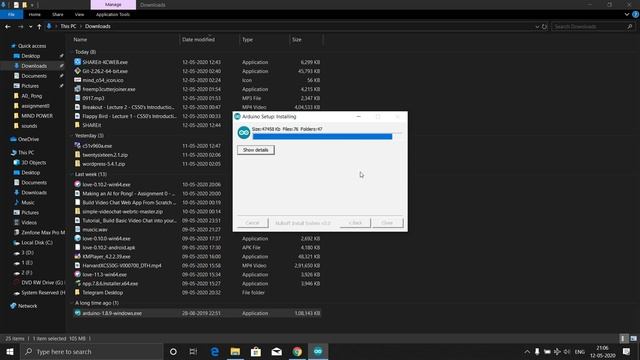Collapse the Today group
The height and width of the screenshot is (360, 640).
coord(73,52)
